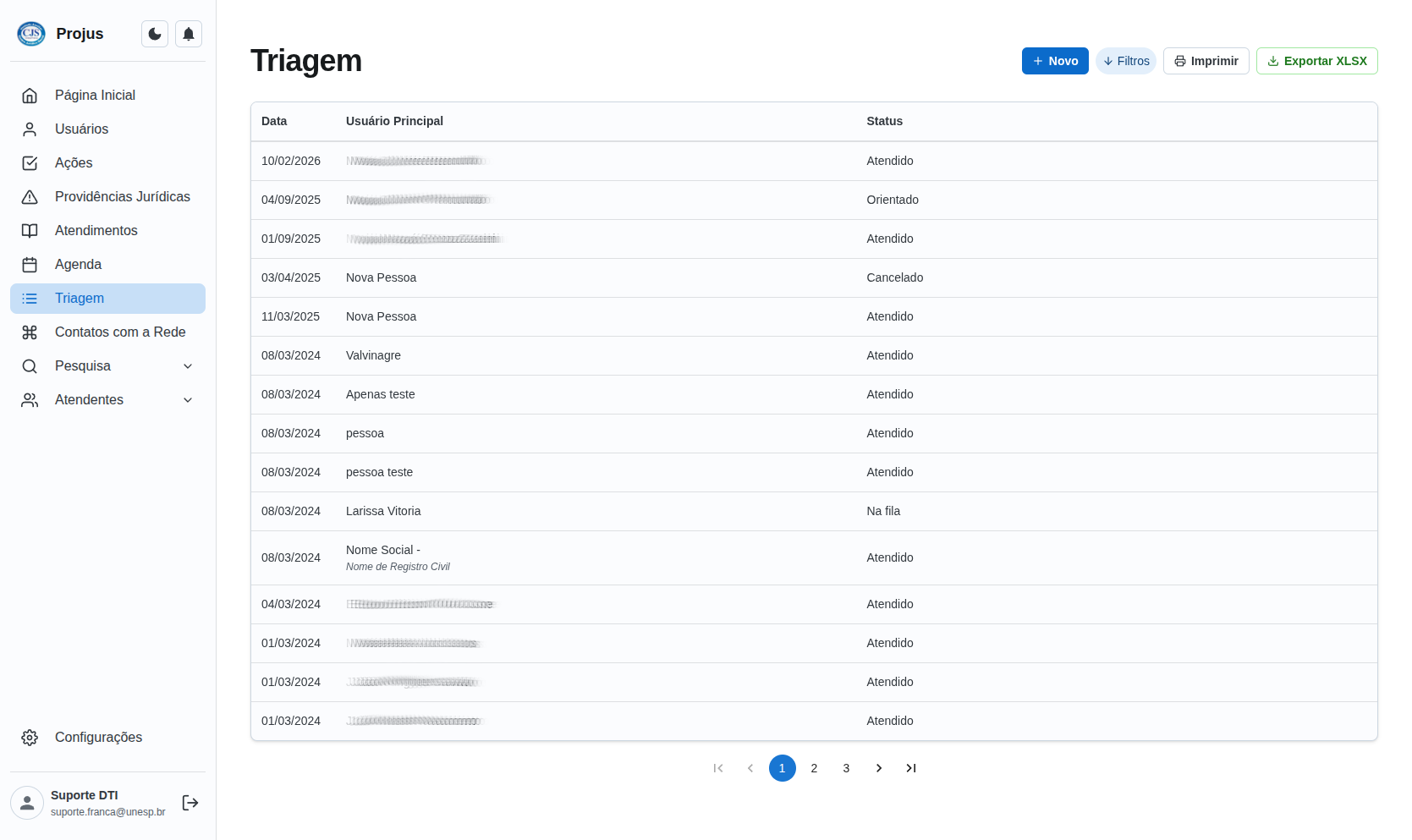1412x840 pixels.
Task: Go to the last page of results
Action: 911,768
